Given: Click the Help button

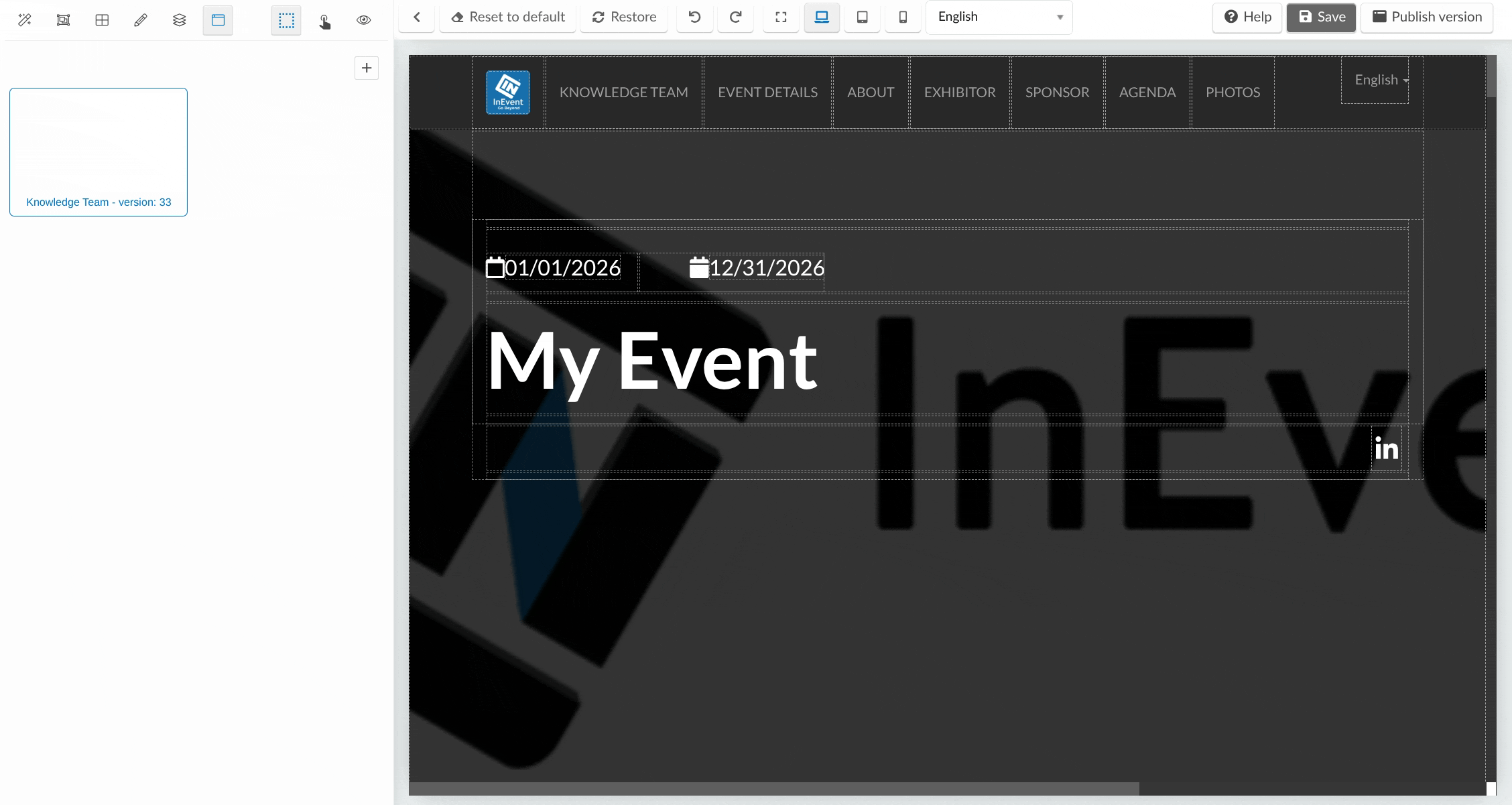Looking at the screenshot, I should [1247, 17].
